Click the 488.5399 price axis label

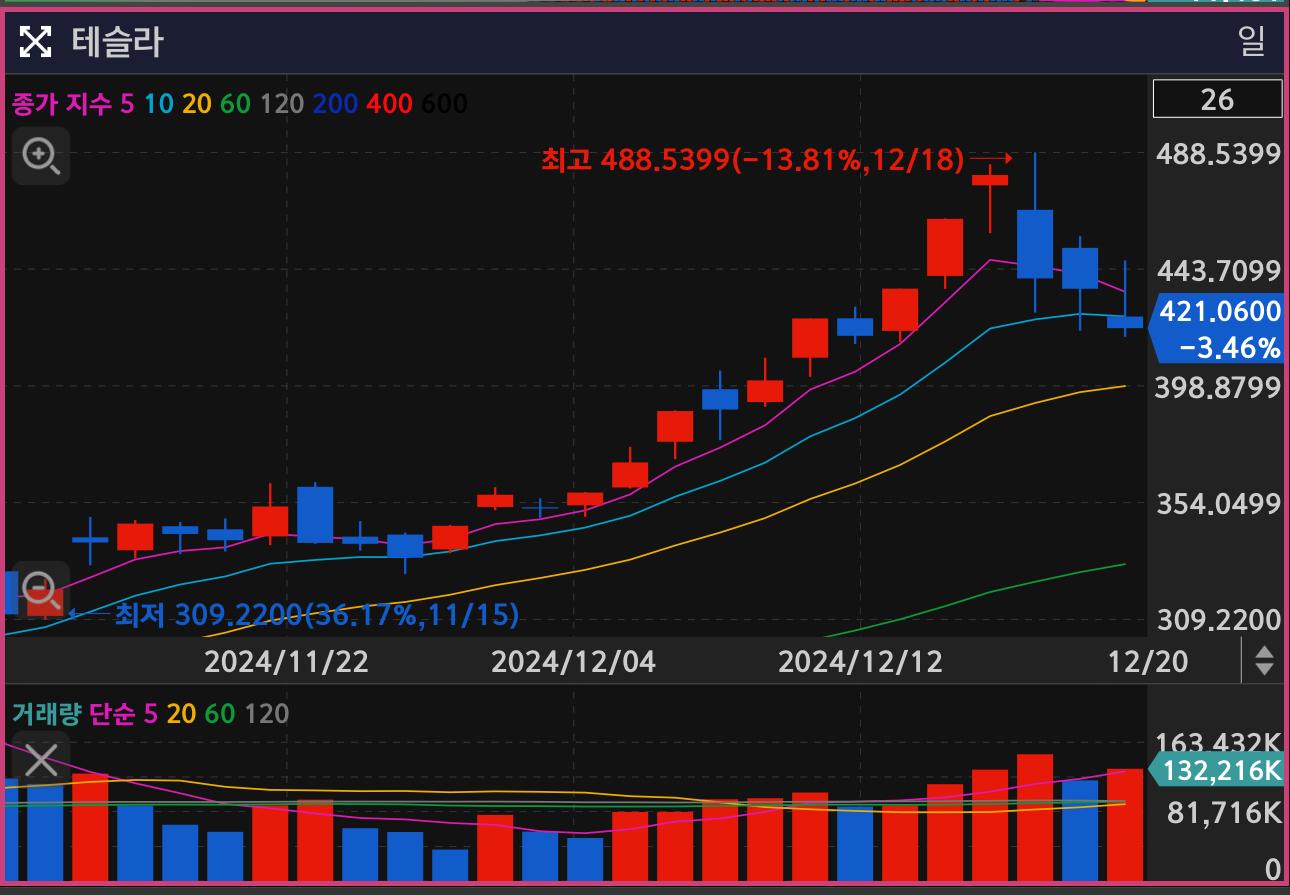coord(1218,154)
